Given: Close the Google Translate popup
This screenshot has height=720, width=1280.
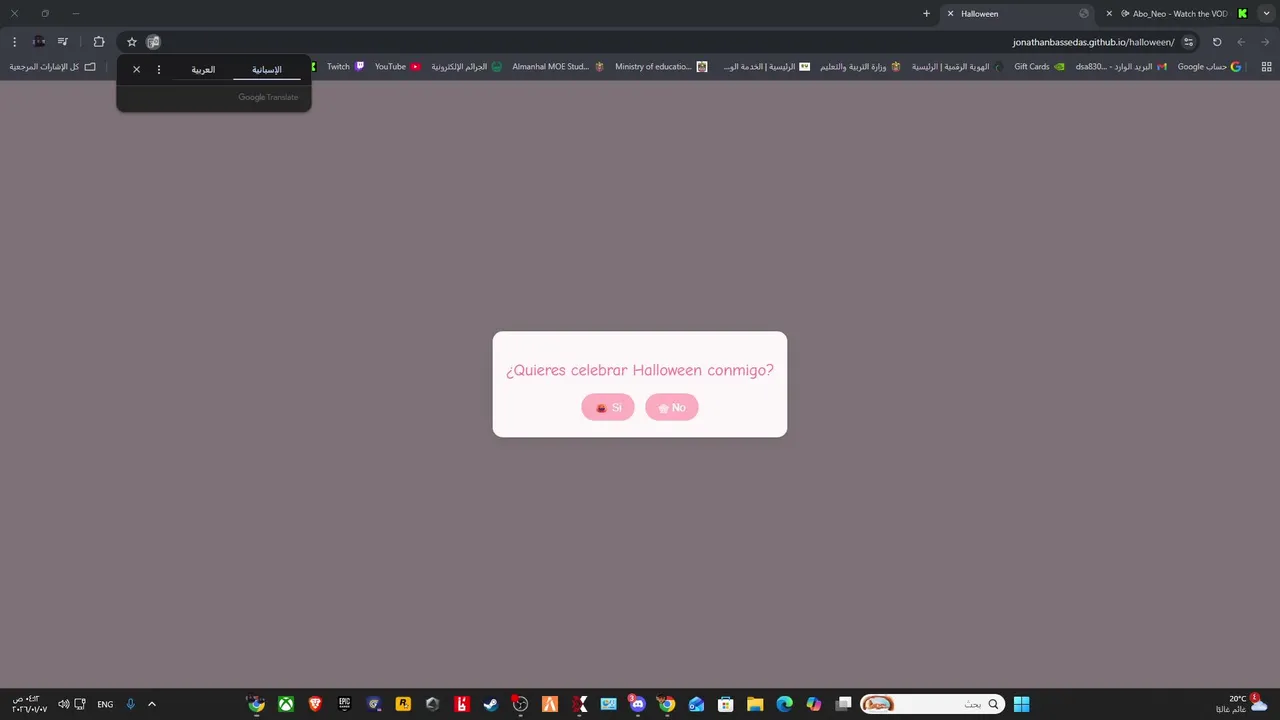Looking at the screenshot, I should pos(136,70).
